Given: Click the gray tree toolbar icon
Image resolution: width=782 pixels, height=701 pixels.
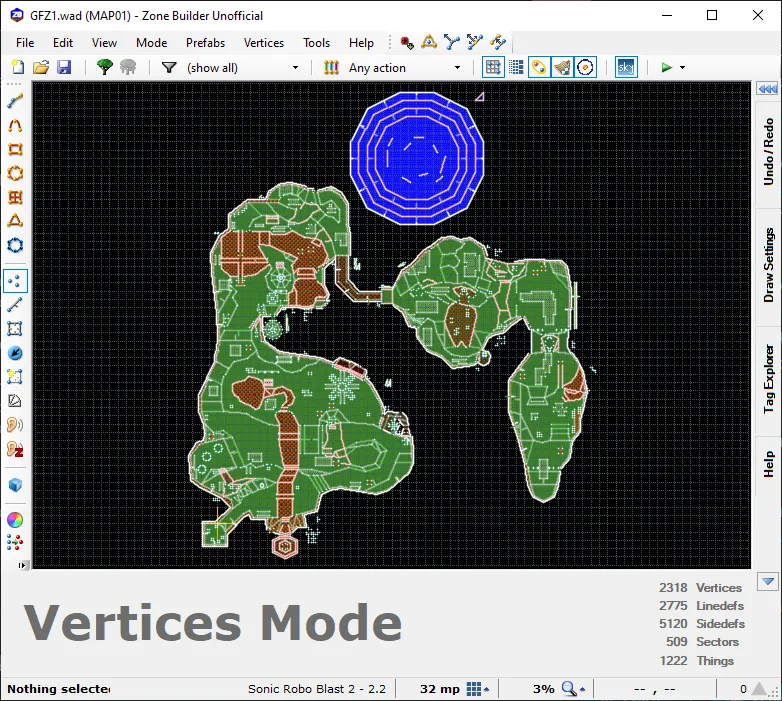Looking at the screenshot, I should [x=128, y=67].
